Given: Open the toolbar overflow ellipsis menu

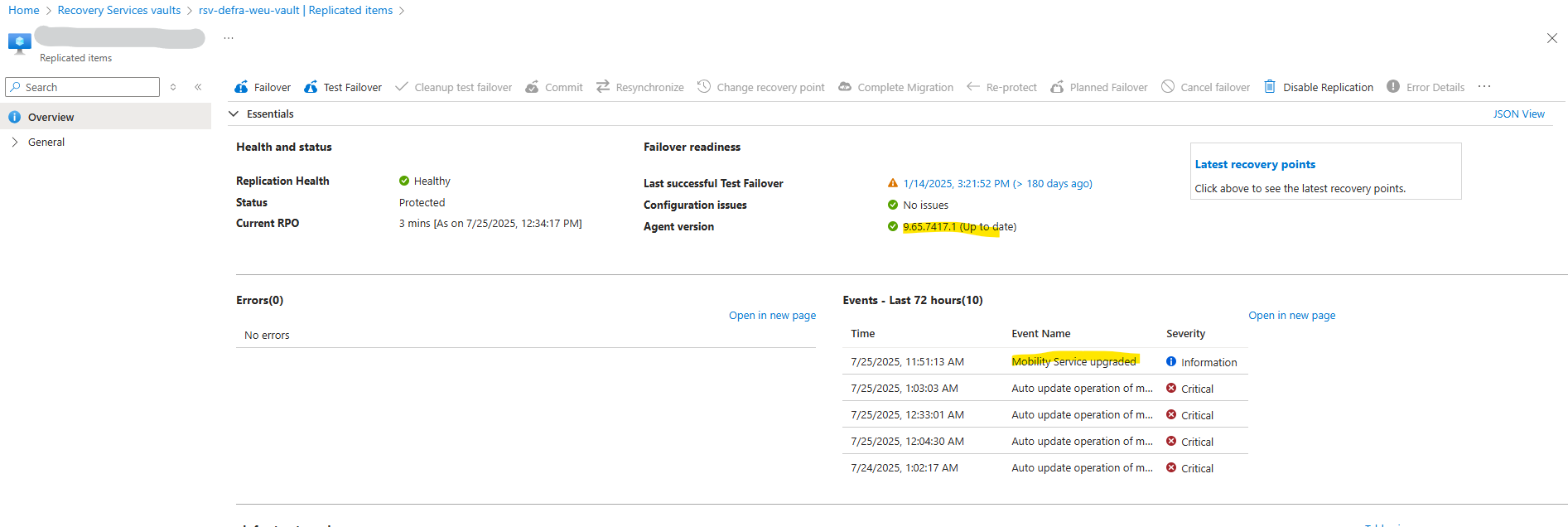Looking at the screenshot, I should pyautogui.click(x=1484, y=86).
